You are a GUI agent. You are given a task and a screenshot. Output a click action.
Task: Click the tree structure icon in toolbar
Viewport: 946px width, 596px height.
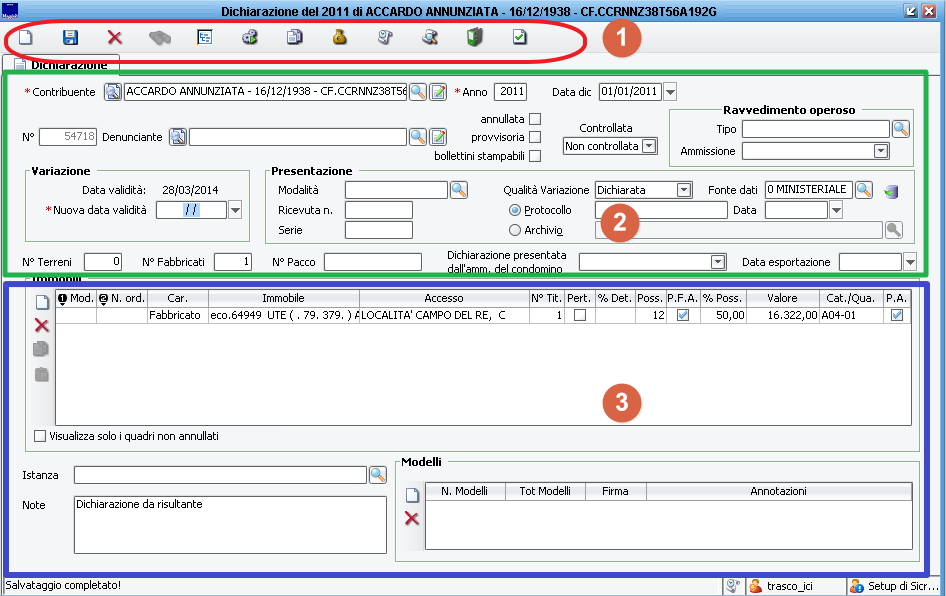pyautogui.click(x=205, y=38)
